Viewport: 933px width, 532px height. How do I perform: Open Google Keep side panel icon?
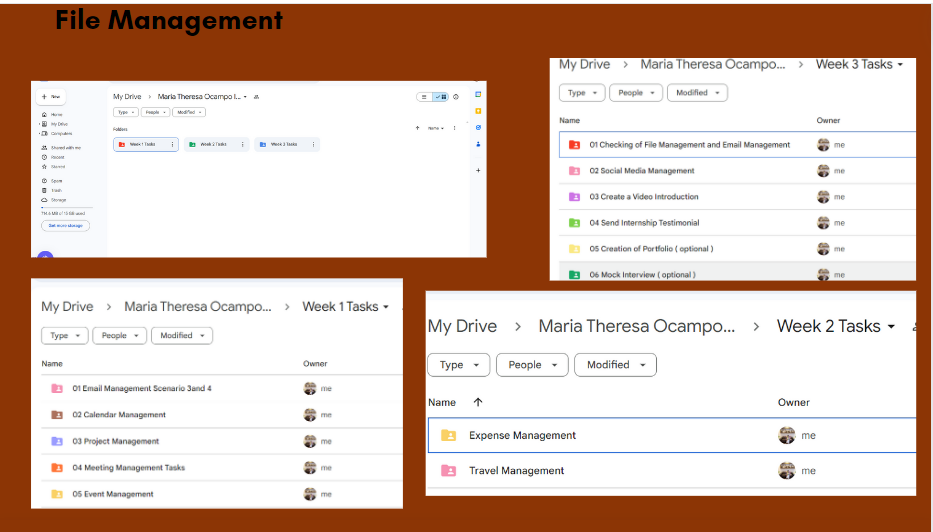tap(478, 111)
